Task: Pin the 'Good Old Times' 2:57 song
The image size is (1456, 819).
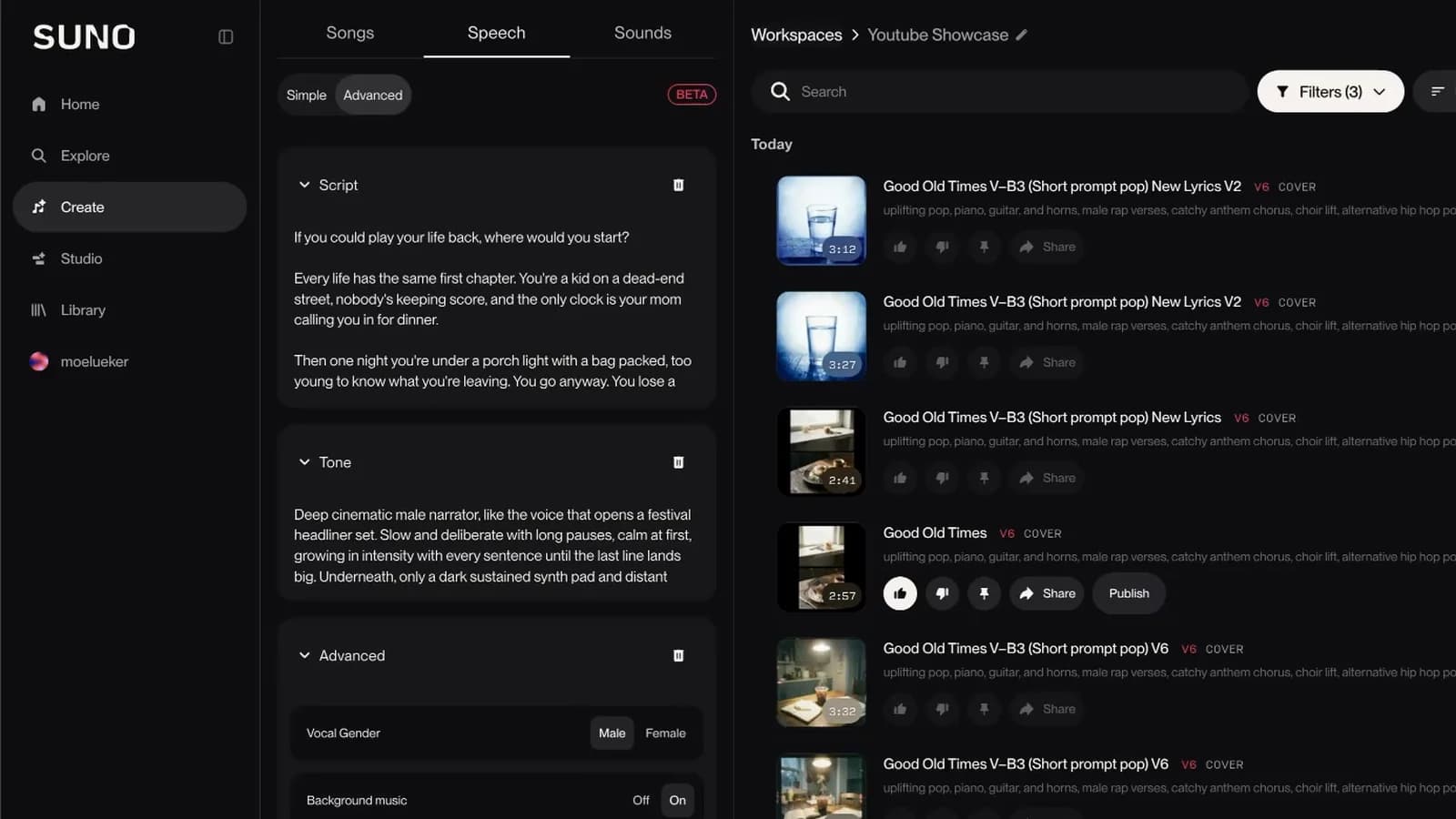Action: [x=984, y=593]
